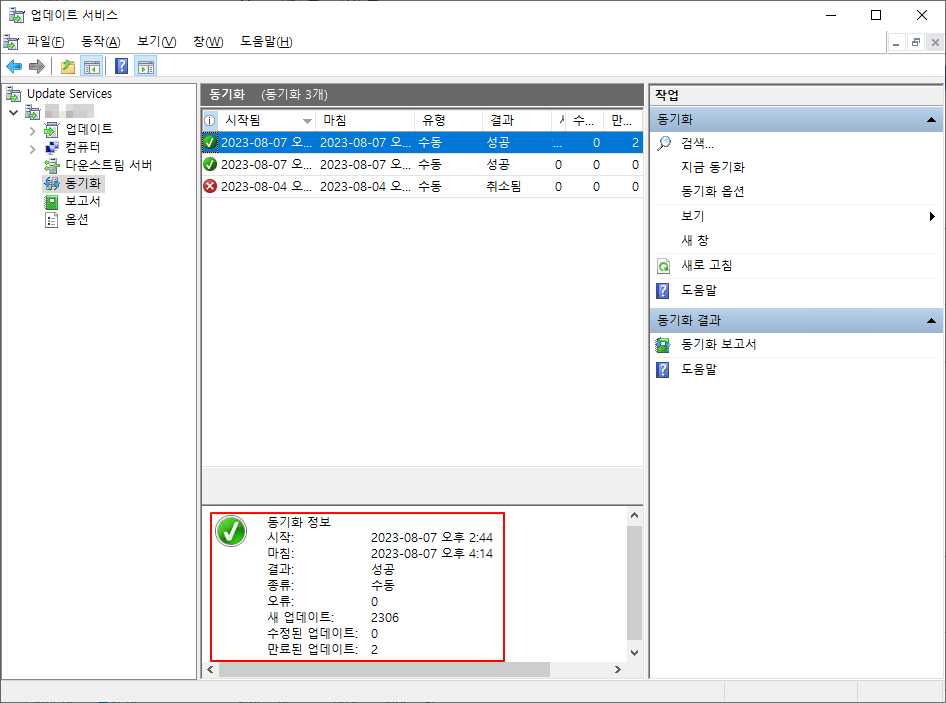
Task: Click the Forward arrow toolbar icon
Action: (x=37, y=66)
